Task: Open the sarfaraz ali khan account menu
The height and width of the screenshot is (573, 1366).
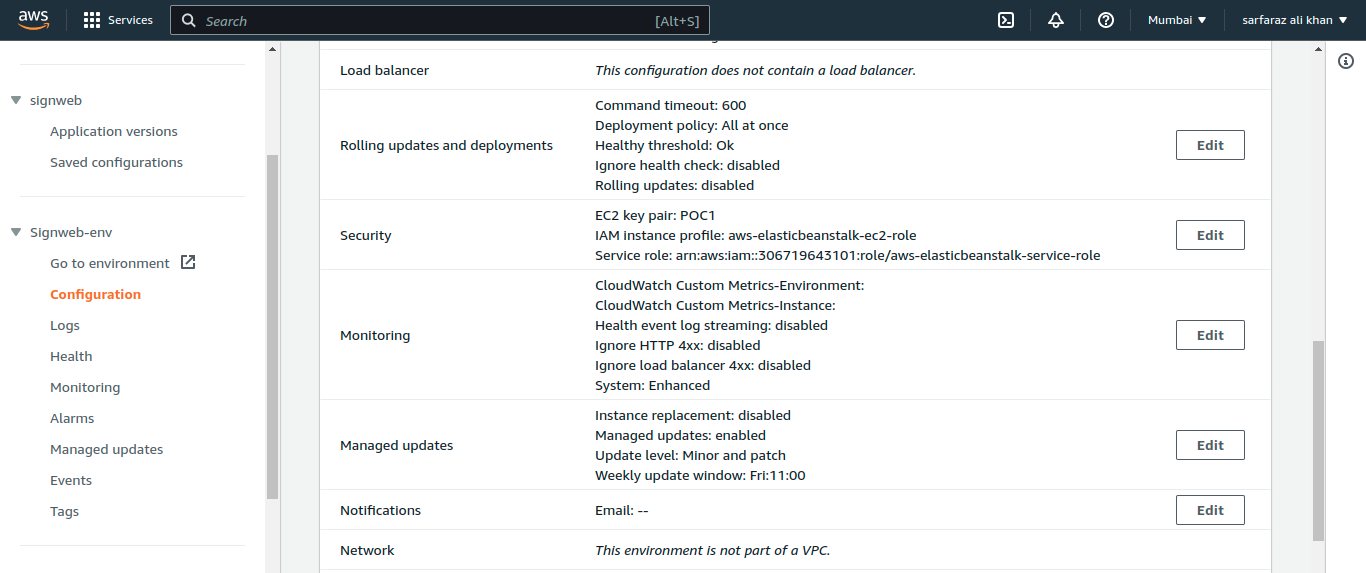Action: [x=1295, y=20]
